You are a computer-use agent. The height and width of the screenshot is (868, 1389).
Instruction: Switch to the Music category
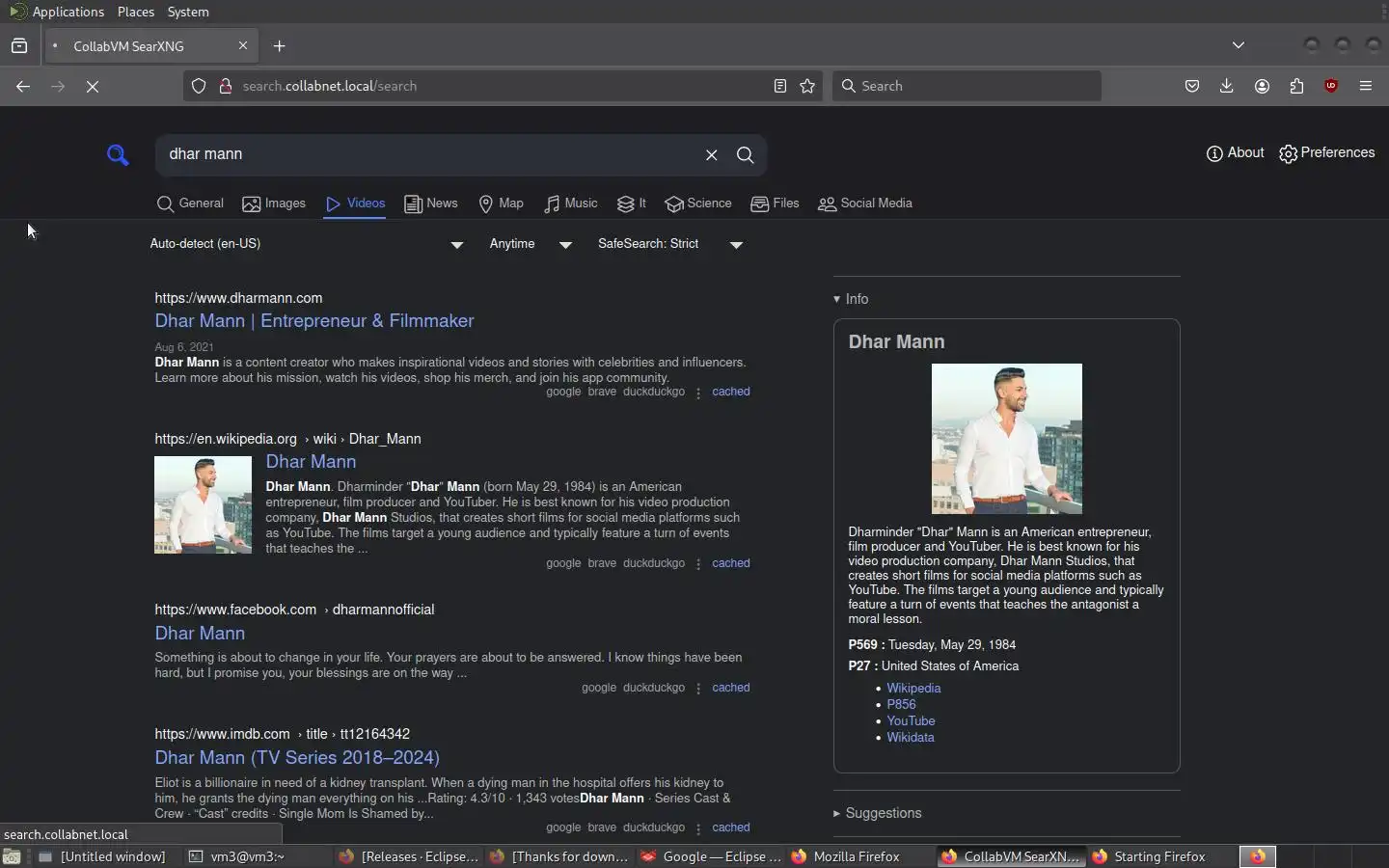click(571, 203)
